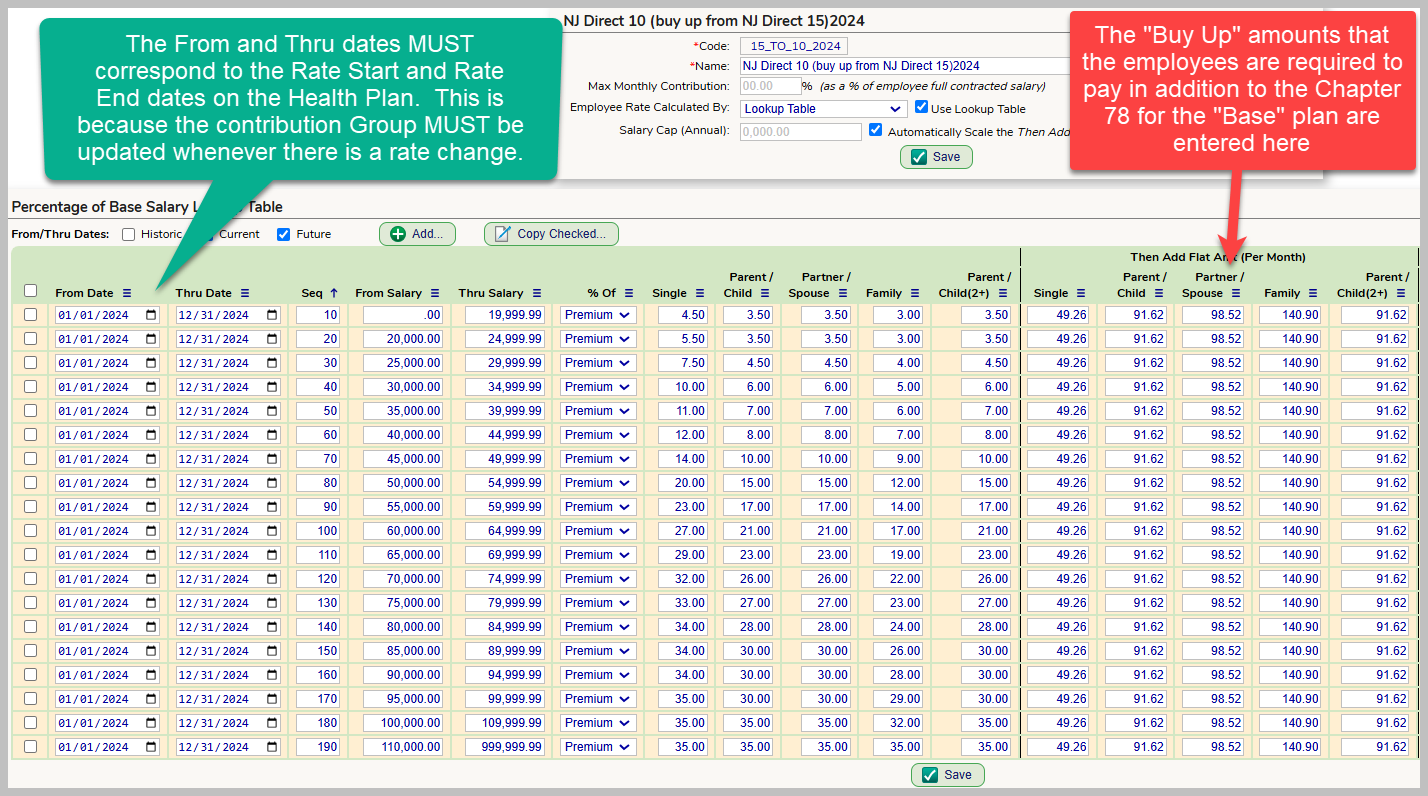This screenshot has width=1428, height=796.
Task: Toggle the Automatically Scale checkbox
Action: click(x=875, y=130)
